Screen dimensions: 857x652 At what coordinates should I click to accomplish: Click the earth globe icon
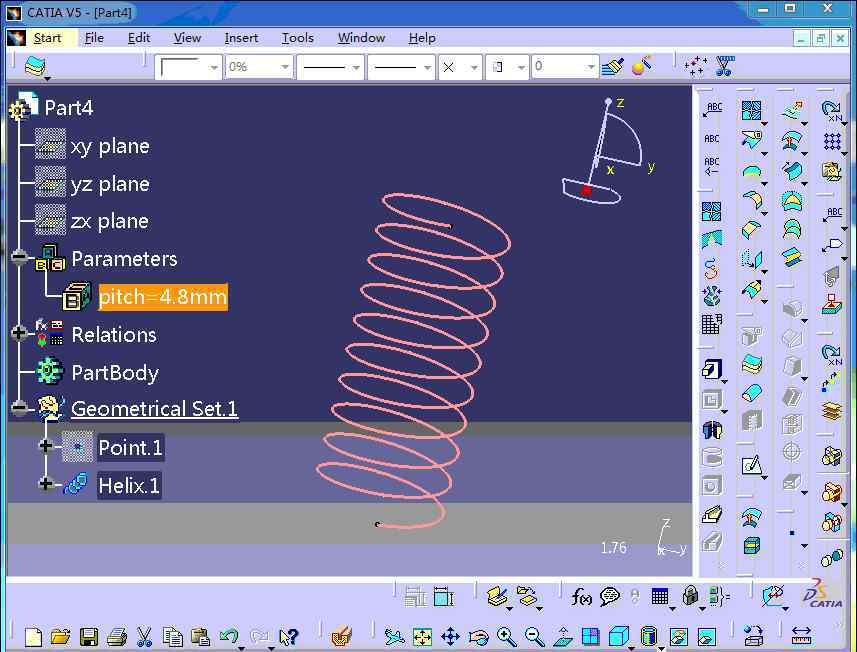712,295
